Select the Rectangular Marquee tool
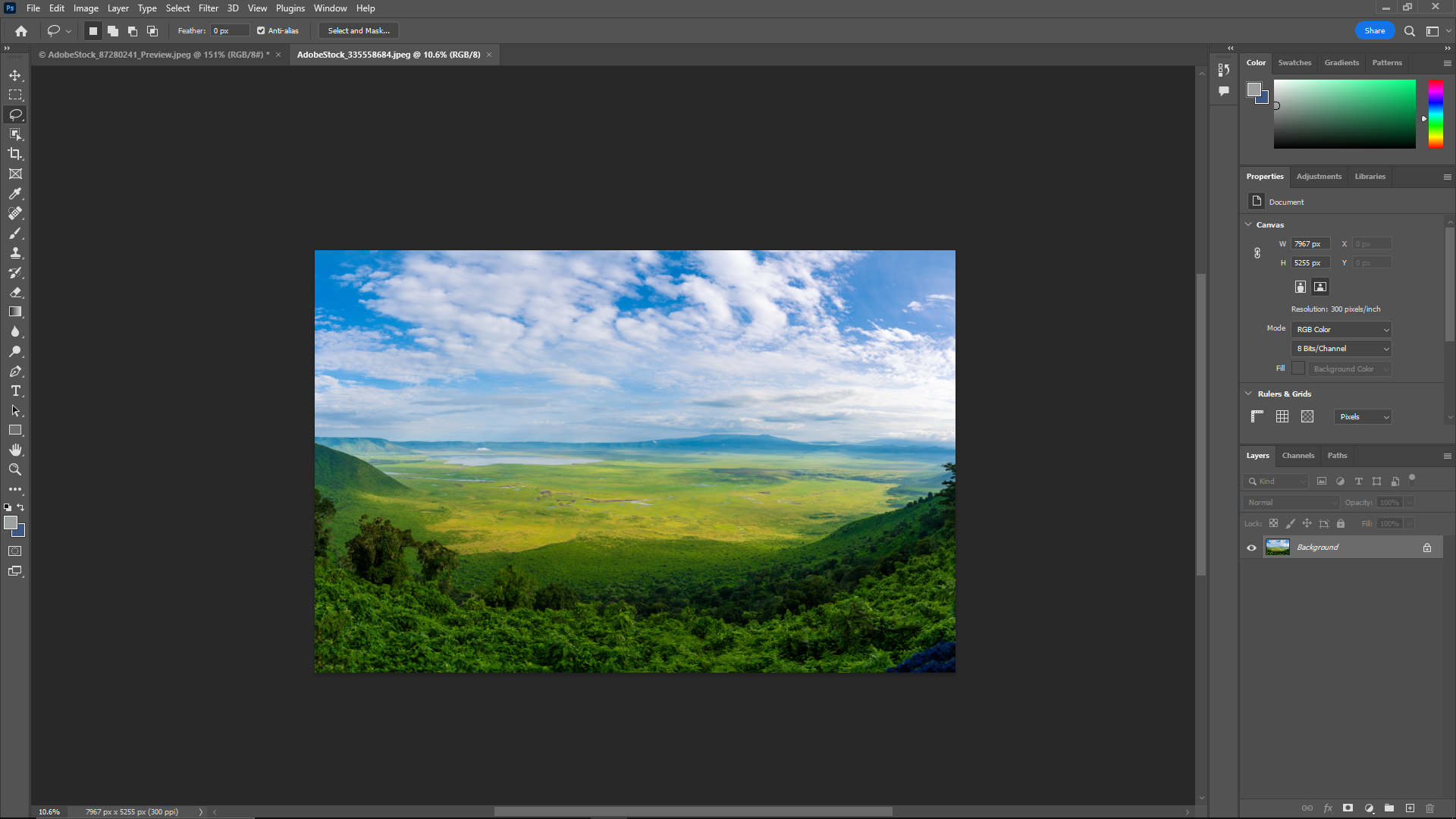Screen dimensions: 1456x819 click(15, 95)
